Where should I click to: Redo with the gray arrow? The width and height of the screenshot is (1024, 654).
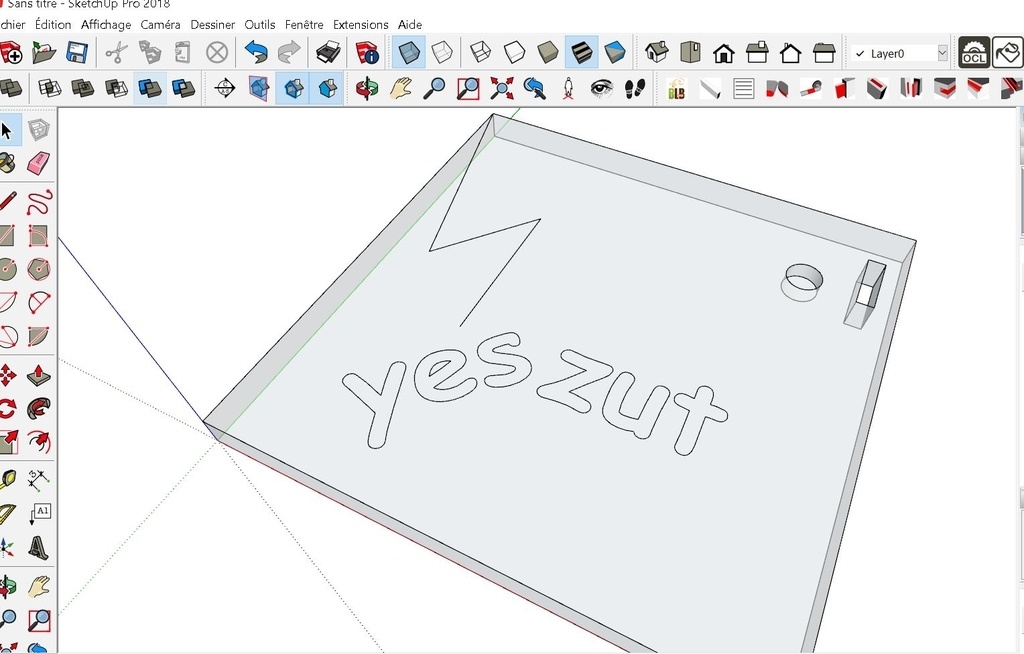pos(289,52)
